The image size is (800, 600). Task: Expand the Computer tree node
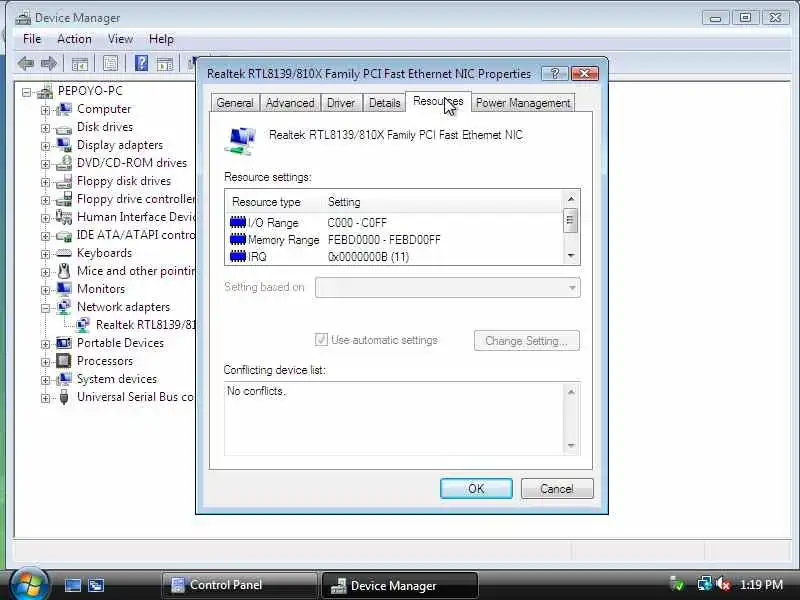(x=45, y=110)
